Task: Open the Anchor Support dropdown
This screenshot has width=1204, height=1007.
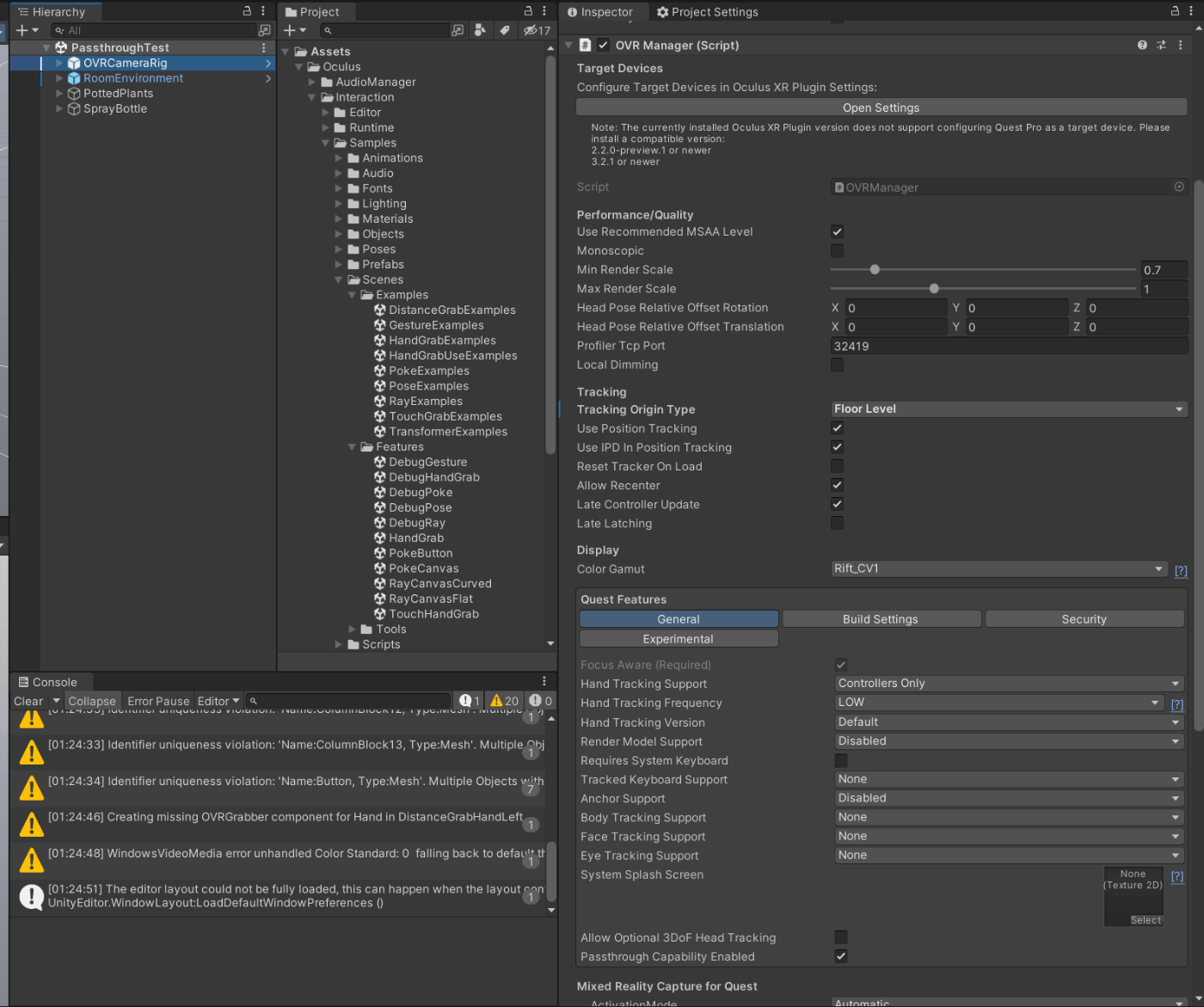Action: (1010, 798)
